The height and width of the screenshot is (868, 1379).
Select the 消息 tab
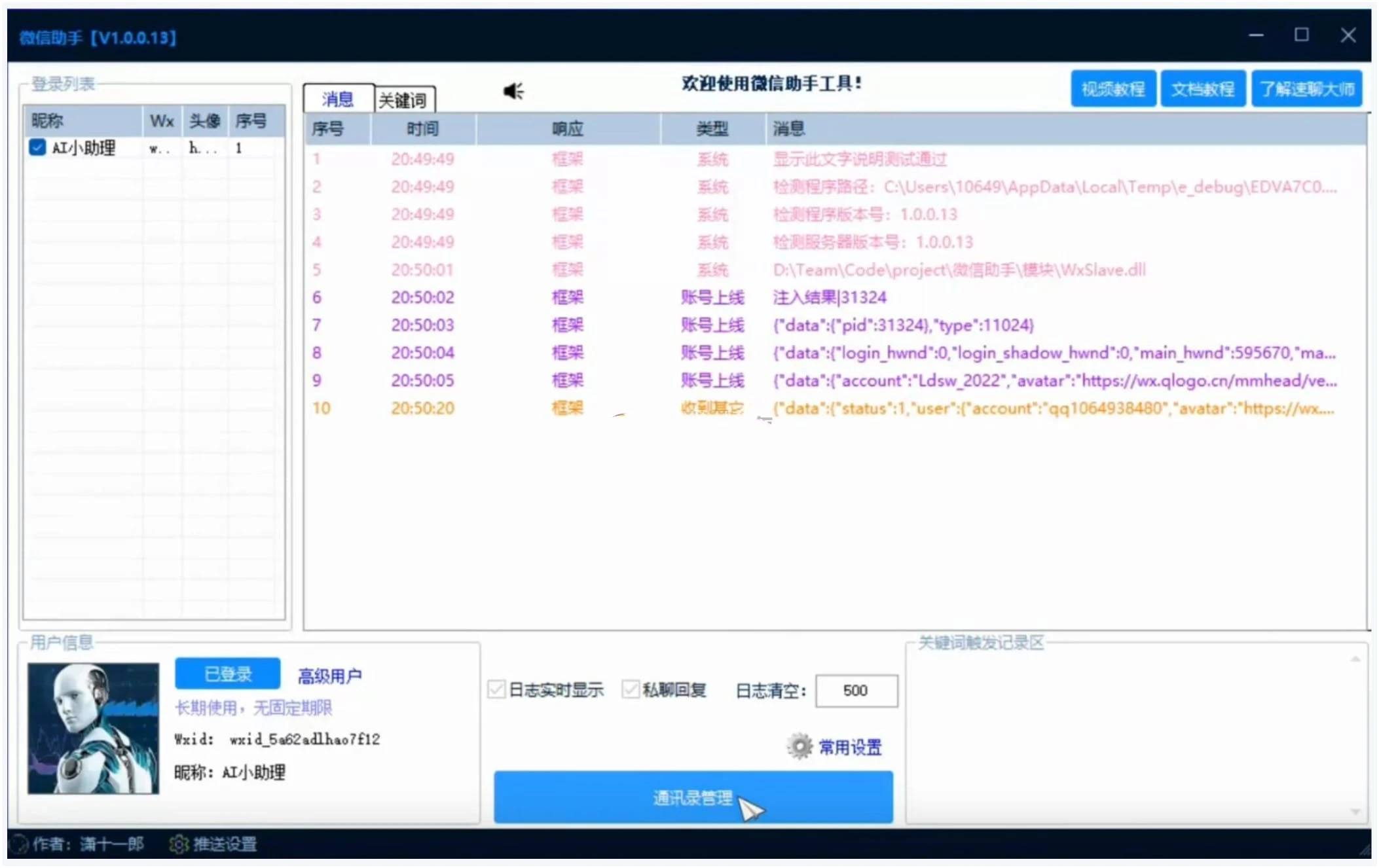click(x=337, y=99)
